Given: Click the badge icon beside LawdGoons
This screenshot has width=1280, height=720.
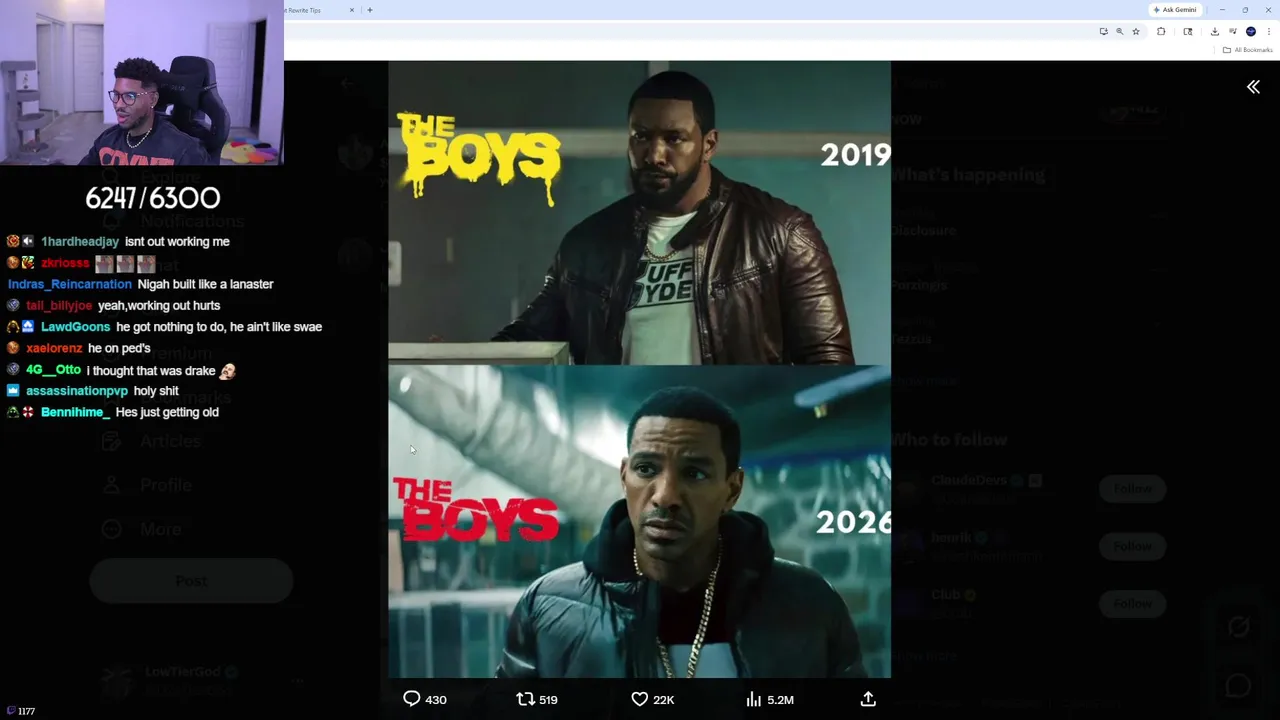Looking at the screenshot, I should click(x=13, y=327).
